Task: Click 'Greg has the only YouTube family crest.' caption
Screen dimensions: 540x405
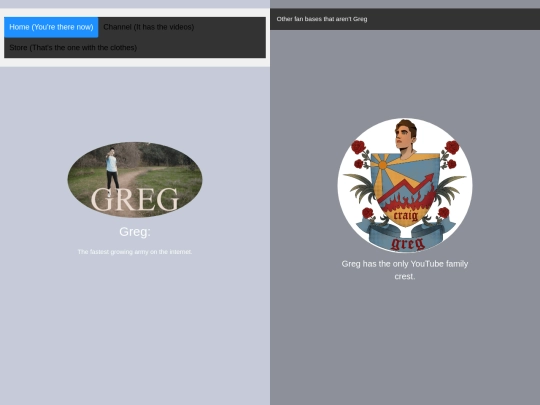Action: (405, 270)
